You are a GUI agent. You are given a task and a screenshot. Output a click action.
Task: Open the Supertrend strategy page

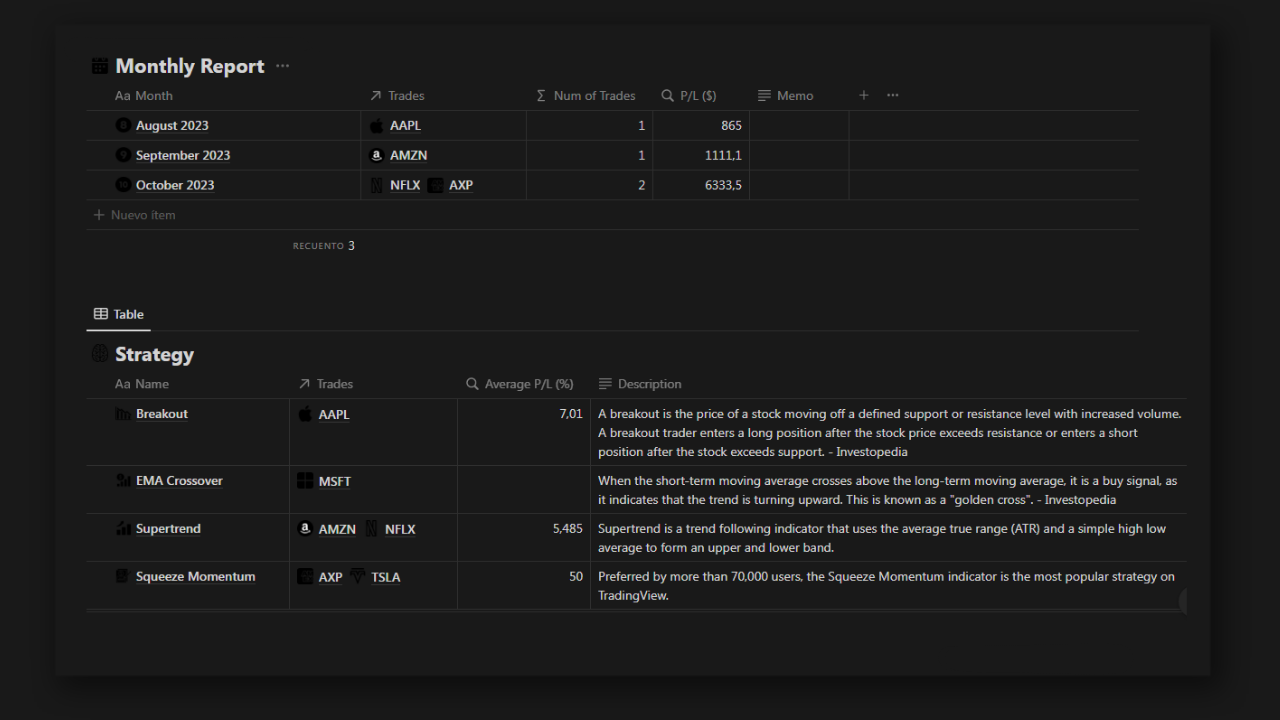(x=168, y=529)
